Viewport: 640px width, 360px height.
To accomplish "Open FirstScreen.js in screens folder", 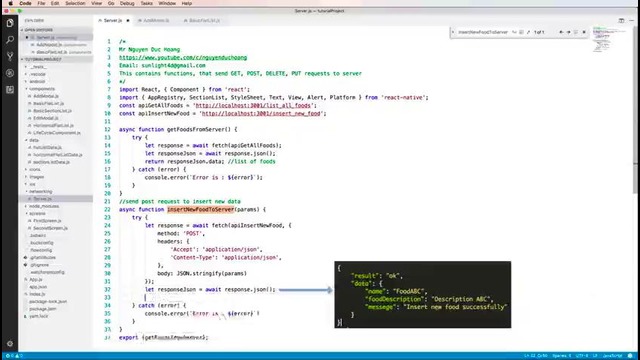I will (47, 221).
